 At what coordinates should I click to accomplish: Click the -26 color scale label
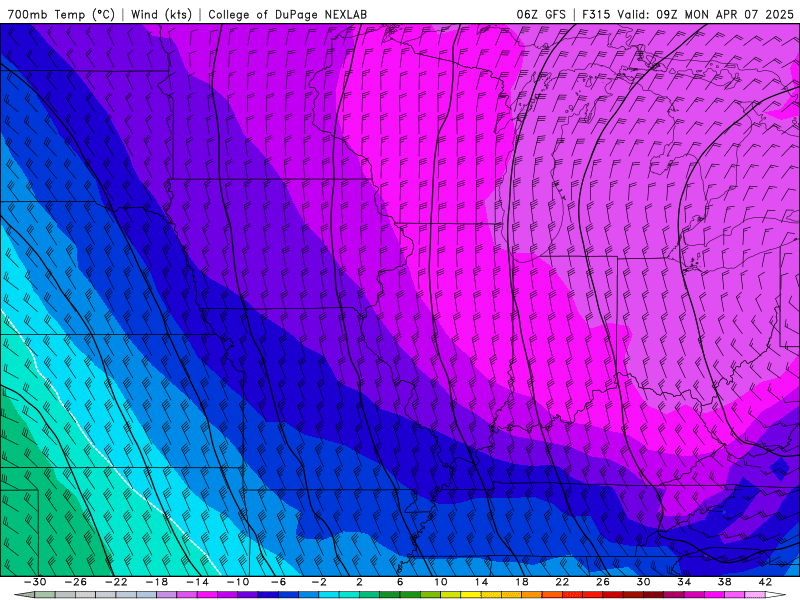tap(76, 582)
